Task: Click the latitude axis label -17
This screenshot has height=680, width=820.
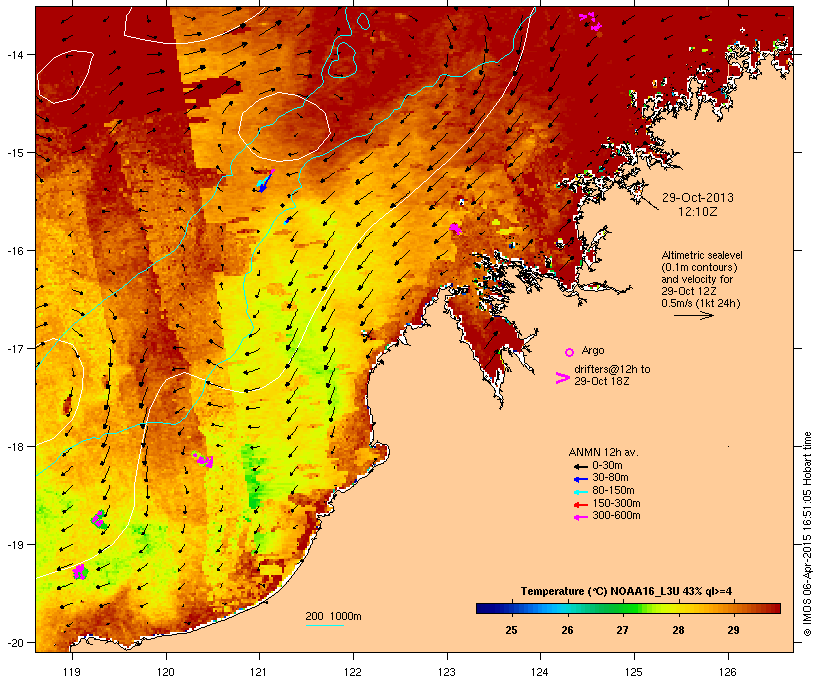Action: tap(14, 348)
